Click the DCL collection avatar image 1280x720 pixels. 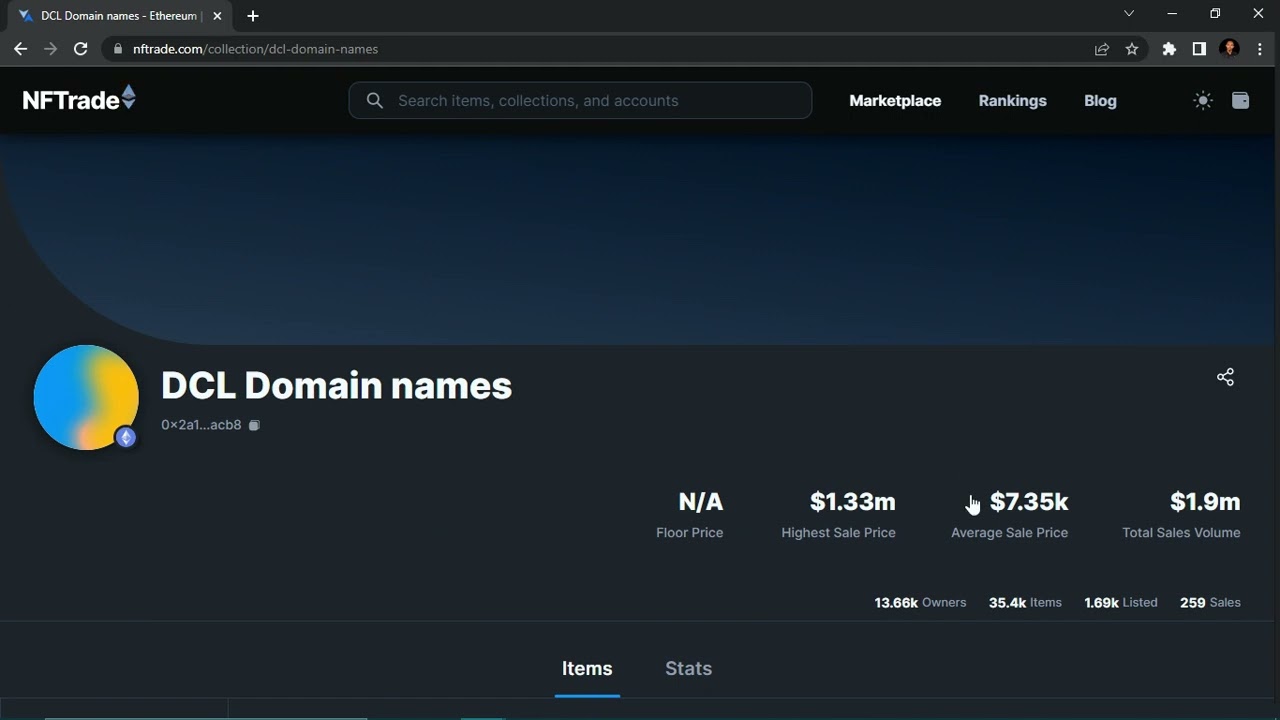86,397
